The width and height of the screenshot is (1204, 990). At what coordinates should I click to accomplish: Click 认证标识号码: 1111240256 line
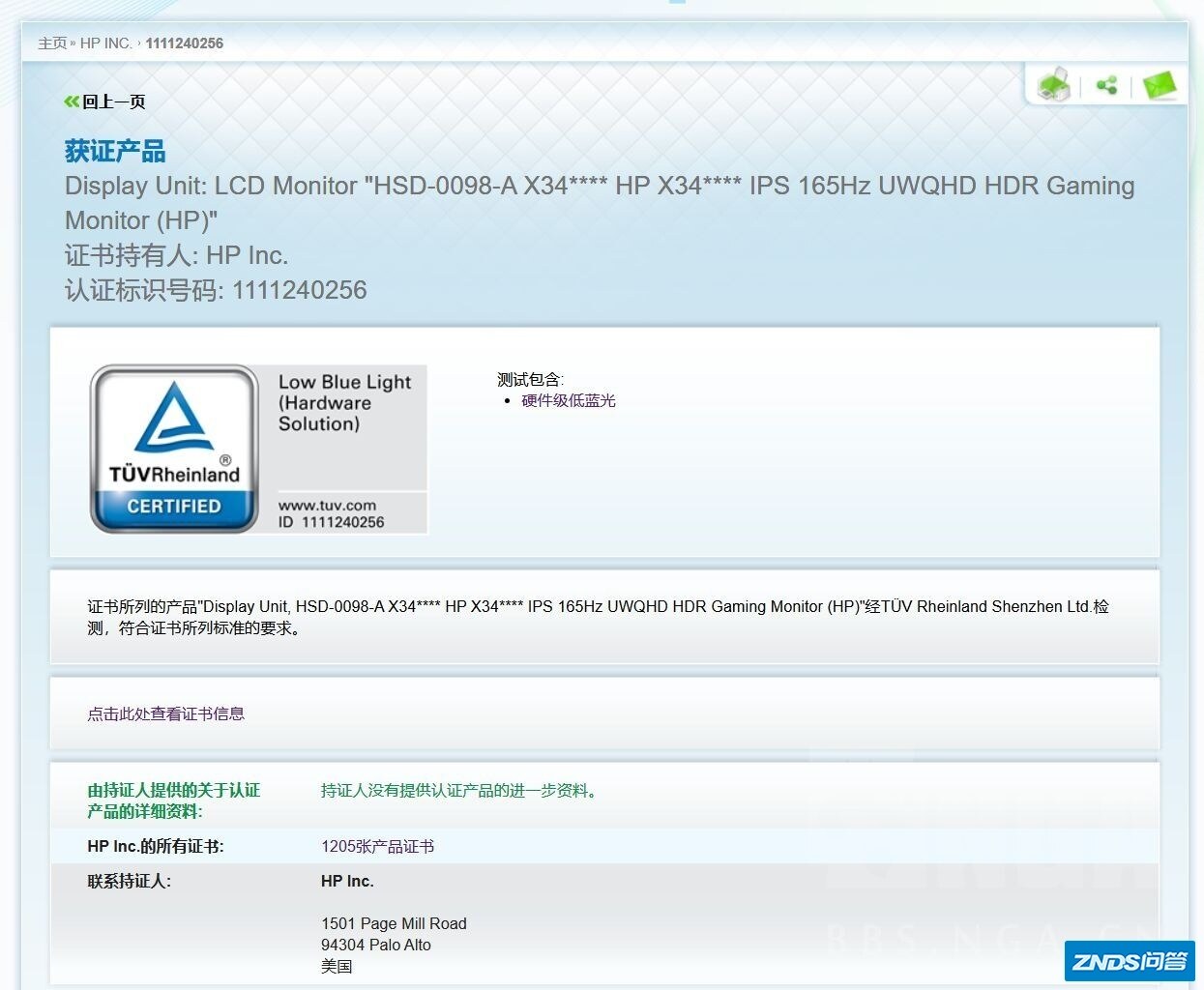tap(216, 290)
